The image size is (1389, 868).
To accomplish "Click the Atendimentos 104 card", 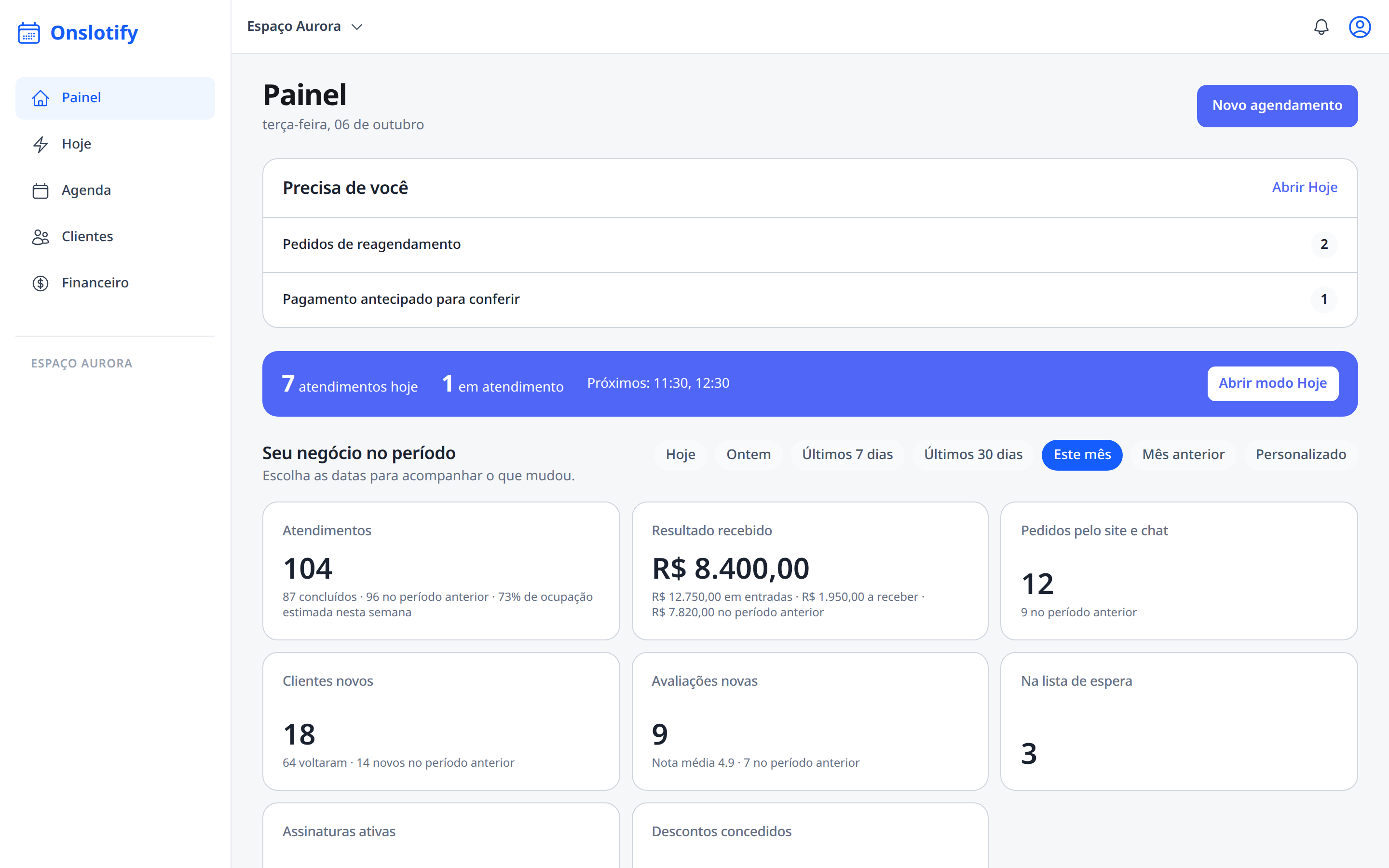I will (x=441, y=571).
